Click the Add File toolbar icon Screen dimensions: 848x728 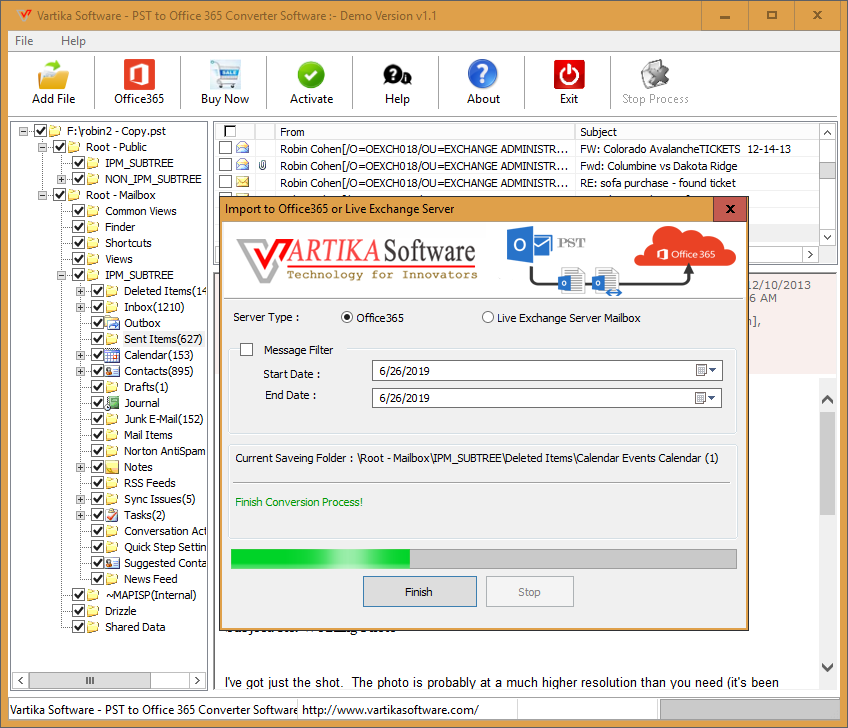[53, 75]
